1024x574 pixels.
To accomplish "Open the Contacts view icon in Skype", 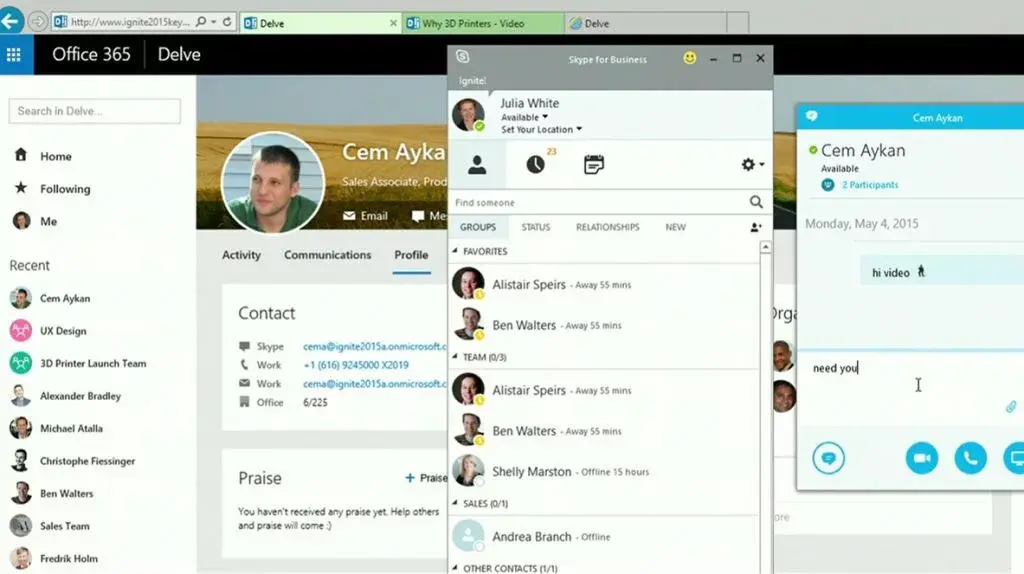I will coord(477,165).
